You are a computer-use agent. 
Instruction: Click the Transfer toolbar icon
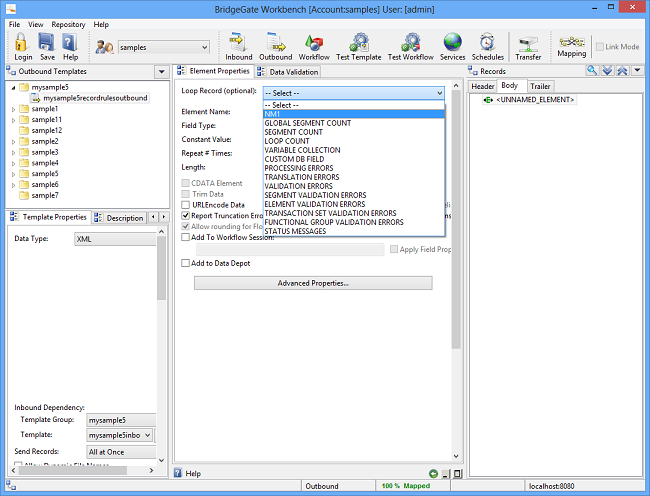pyautogui.click(x=528, y=44)
